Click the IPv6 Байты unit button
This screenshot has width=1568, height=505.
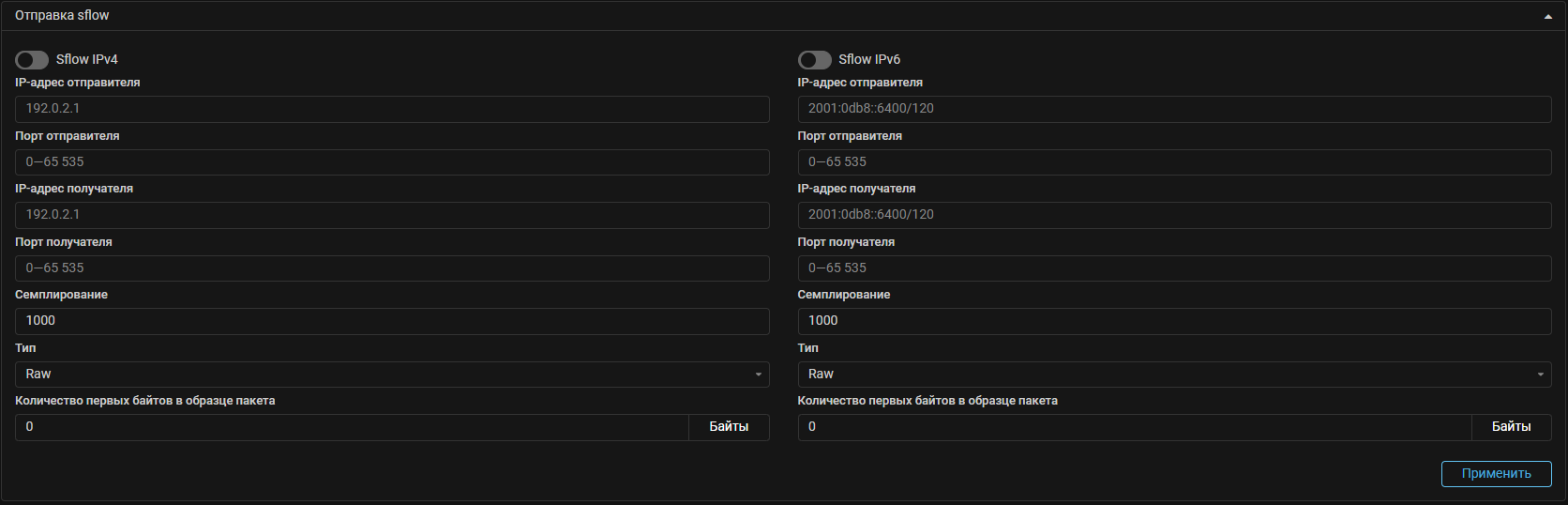click(1511, 427)
